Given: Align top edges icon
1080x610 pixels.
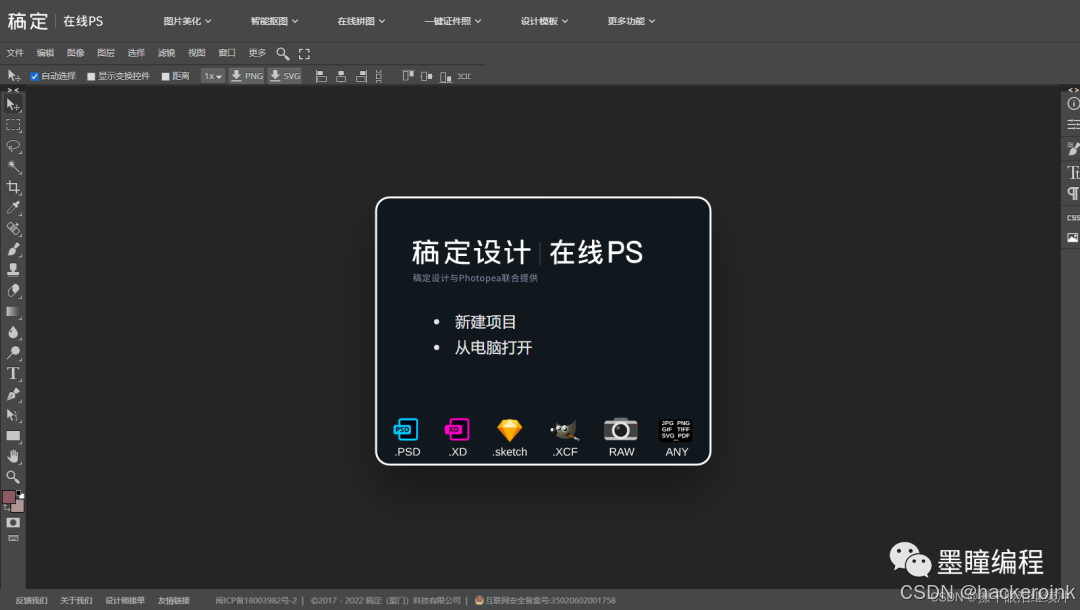Looking at the screenshot, I should tap(408, 76).
